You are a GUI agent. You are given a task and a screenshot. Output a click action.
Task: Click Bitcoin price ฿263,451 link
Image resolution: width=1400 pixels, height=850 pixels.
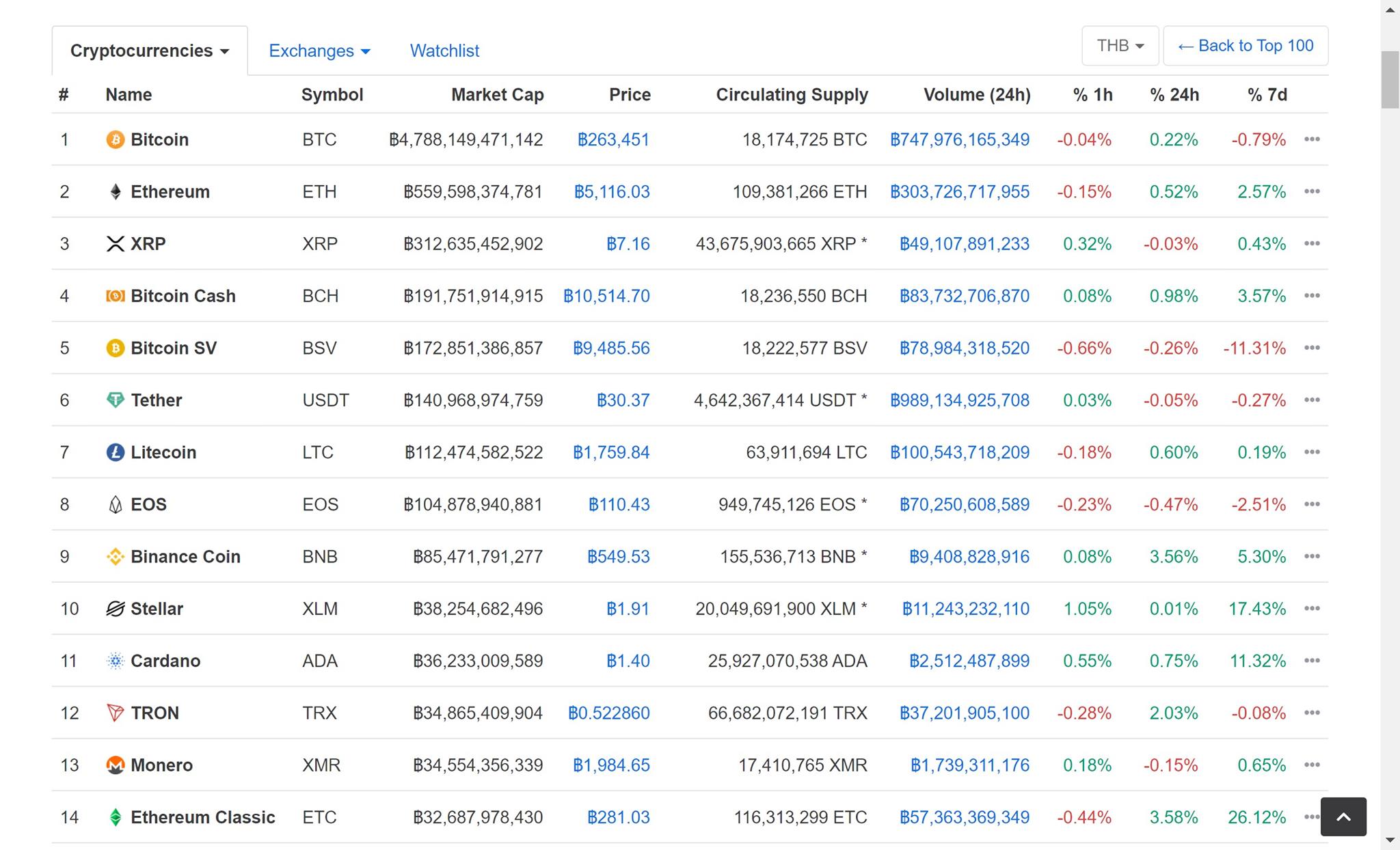(613, 139)
